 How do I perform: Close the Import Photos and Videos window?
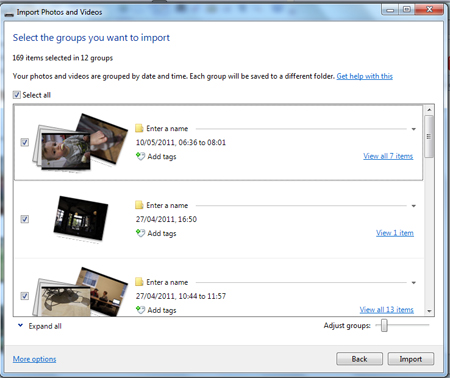[429, 10]
